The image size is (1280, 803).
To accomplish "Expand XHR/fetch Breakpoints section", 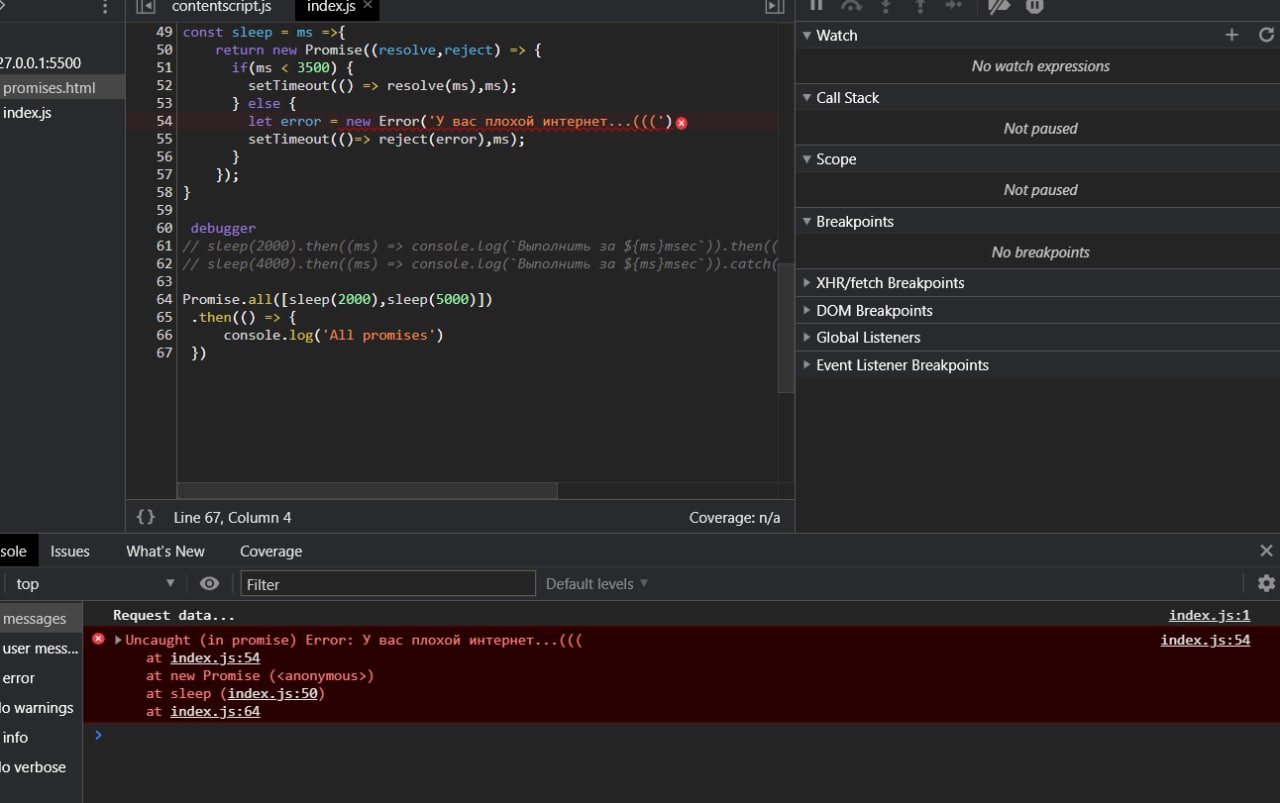I will pos(807,283).
